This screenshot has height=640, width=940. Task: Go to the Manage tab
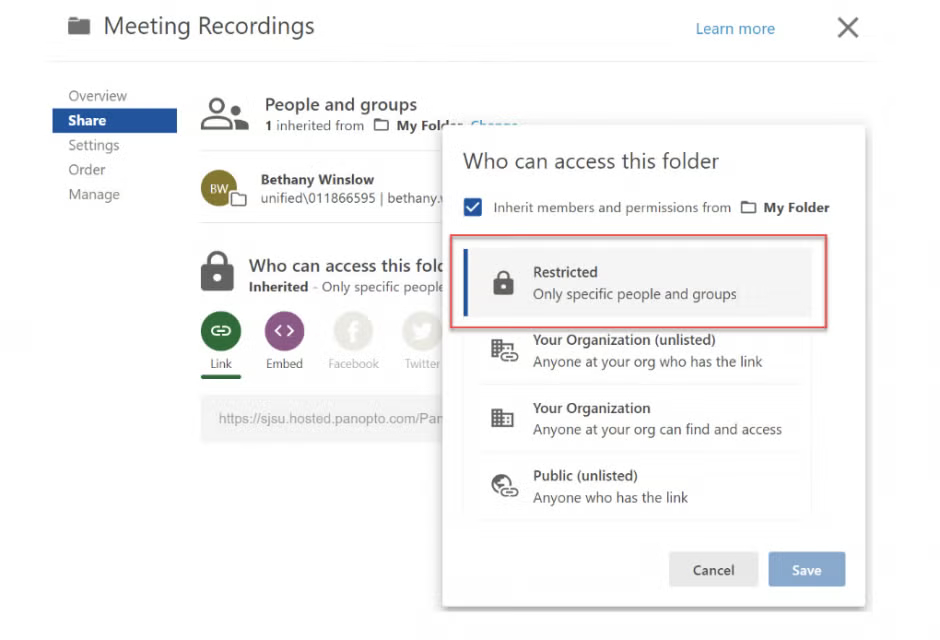click(x=93, y=194)
